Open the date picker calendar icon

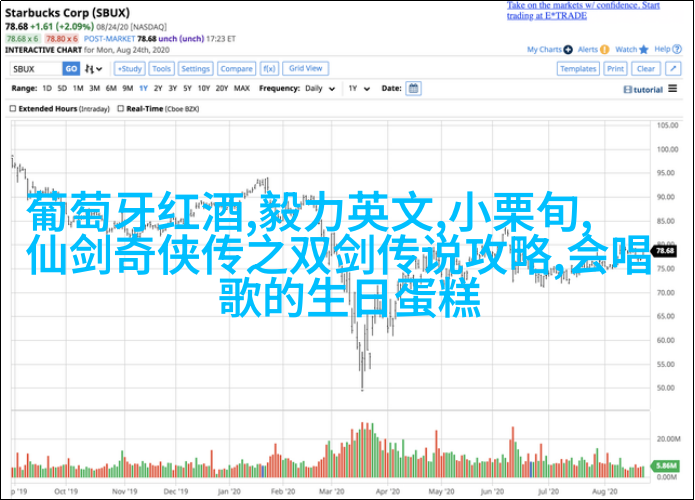(413, 88)
